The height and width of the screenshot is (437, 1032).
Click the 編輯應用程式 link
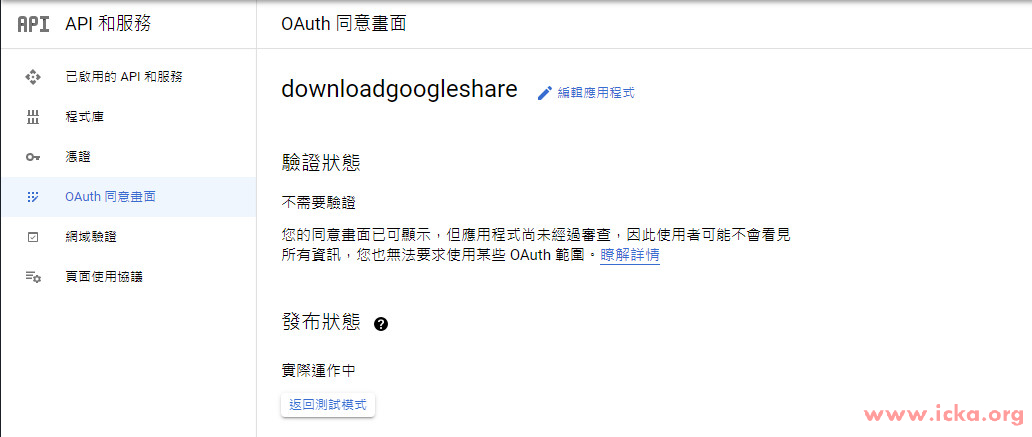(596, 93)
